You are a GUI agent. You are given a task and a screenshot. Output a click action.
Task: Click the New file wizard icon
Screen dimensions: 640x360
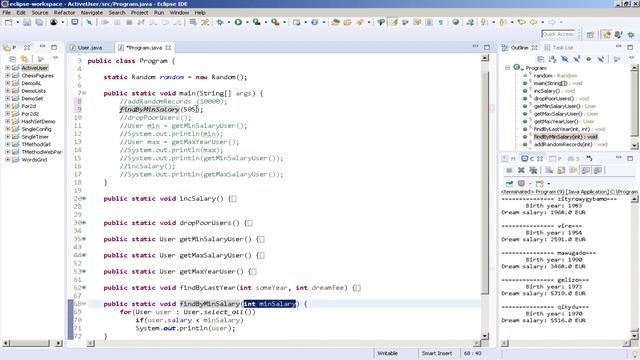(x=8, y=22)
